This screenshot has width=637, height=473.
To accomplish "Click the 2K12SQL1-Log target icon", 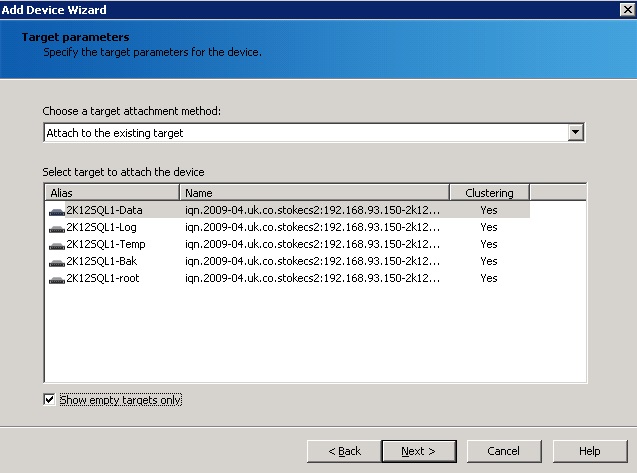I will pyautogui.click(x=56, y=228).
